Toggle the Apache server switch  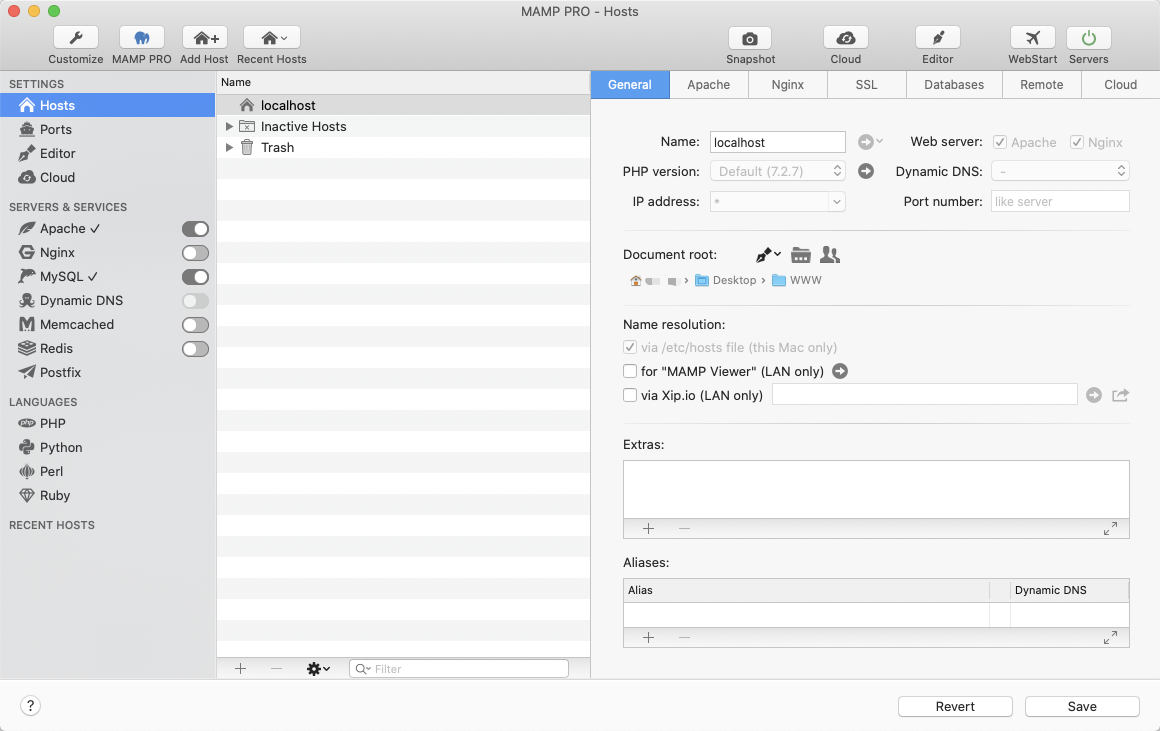click(x=195, y=229)
